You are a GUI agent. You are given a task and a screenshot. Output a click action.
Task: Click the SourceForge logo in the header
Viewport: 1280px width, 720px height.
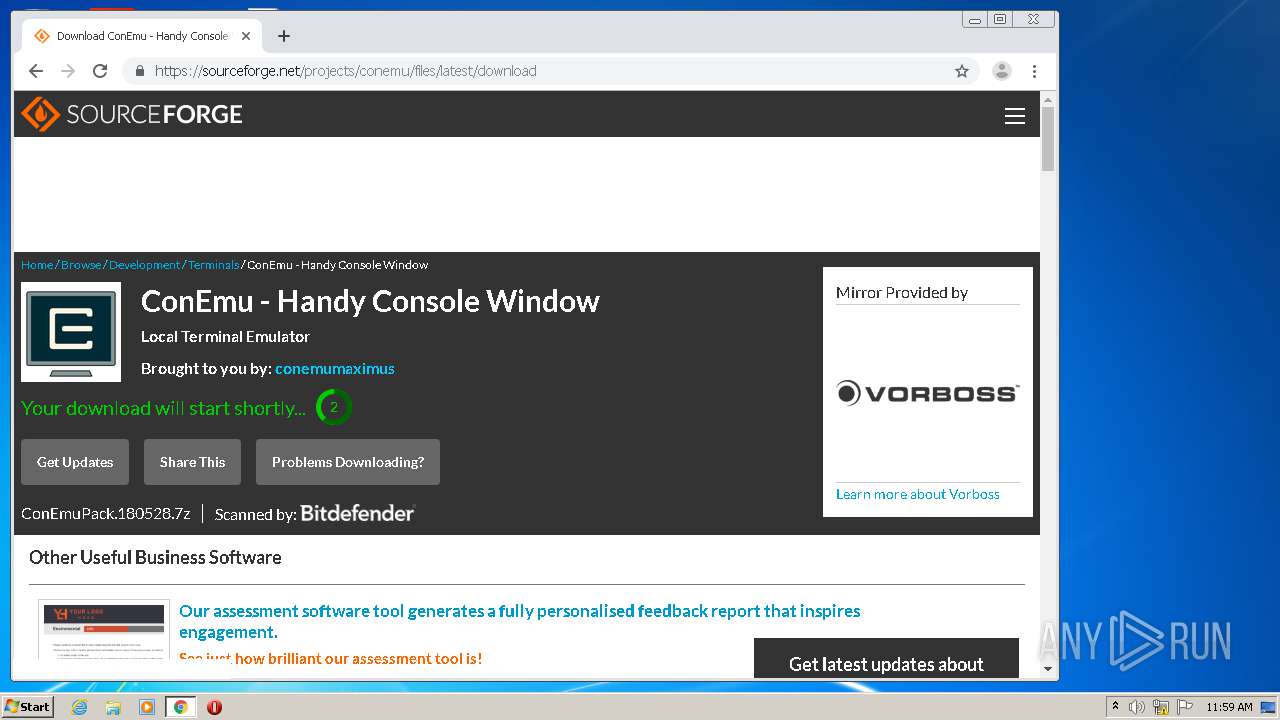coord(132,114)
